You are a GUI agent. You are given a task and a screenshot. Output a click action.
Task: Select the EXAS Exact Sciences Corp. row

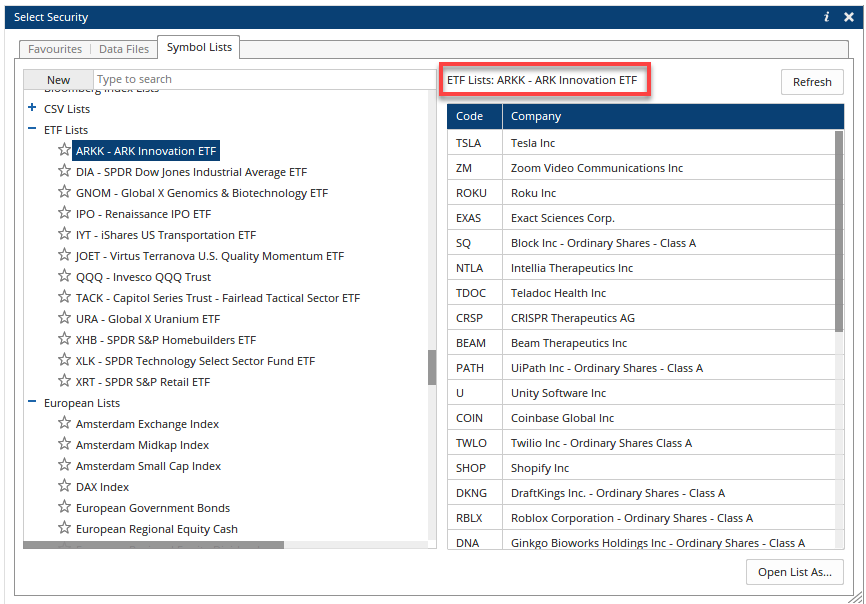pos(641,218)
